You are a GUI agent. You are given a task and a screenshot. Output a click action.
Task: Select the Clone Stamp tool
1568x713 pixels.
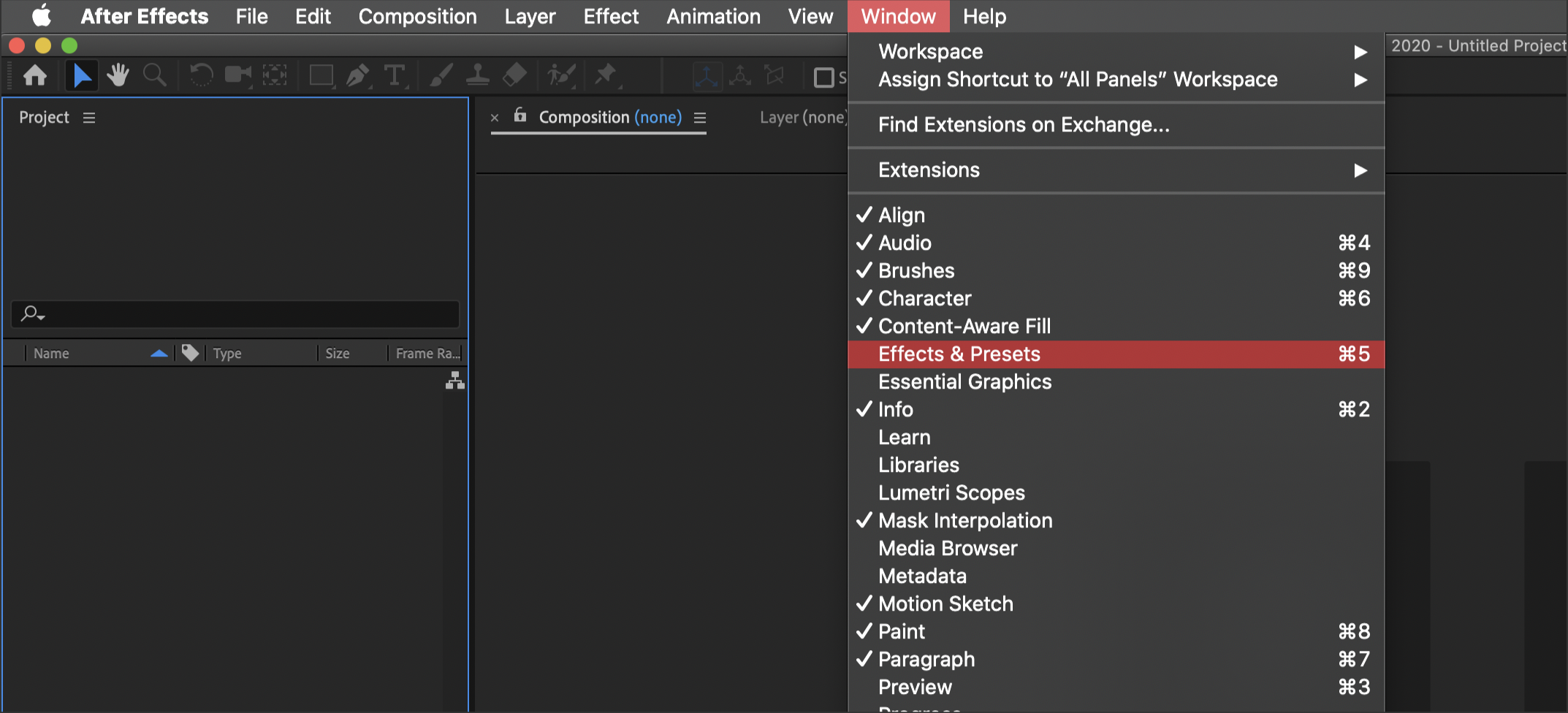[478, 75]
